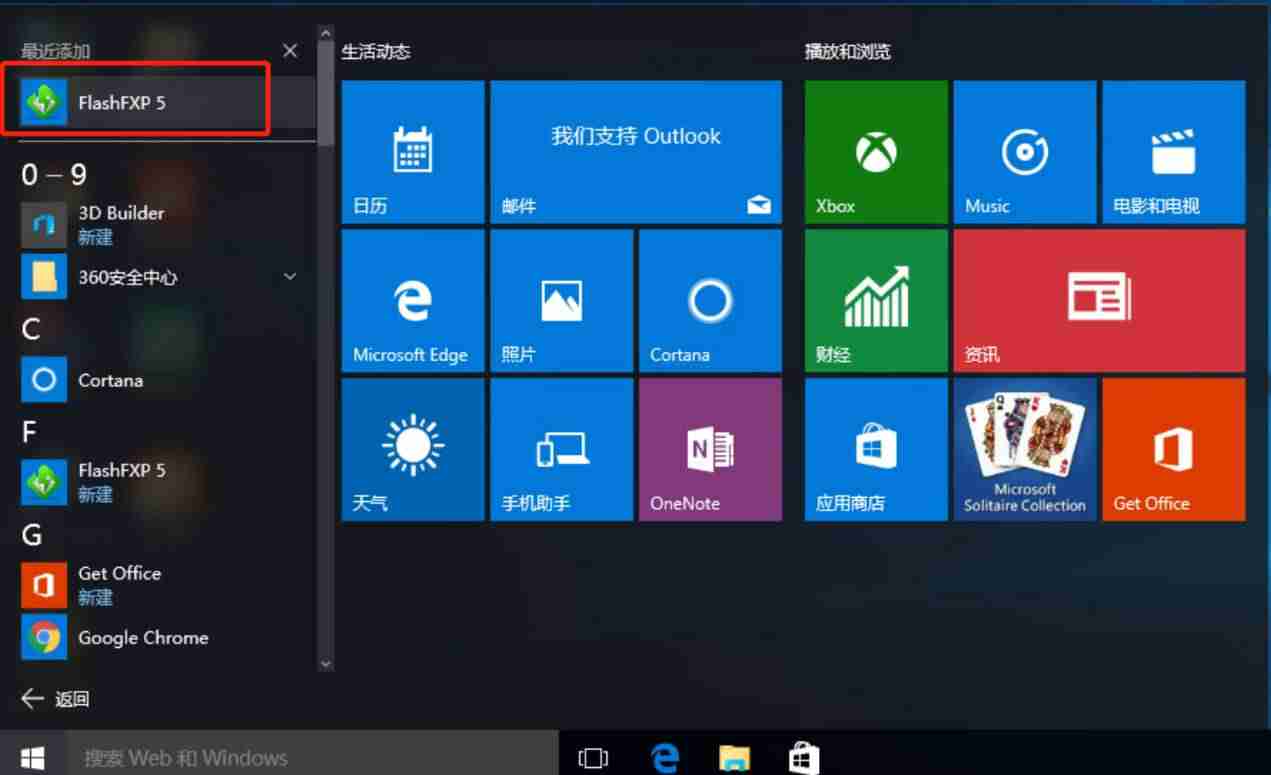
Task: Click the F alphabet section header
Action: (29, 432)
